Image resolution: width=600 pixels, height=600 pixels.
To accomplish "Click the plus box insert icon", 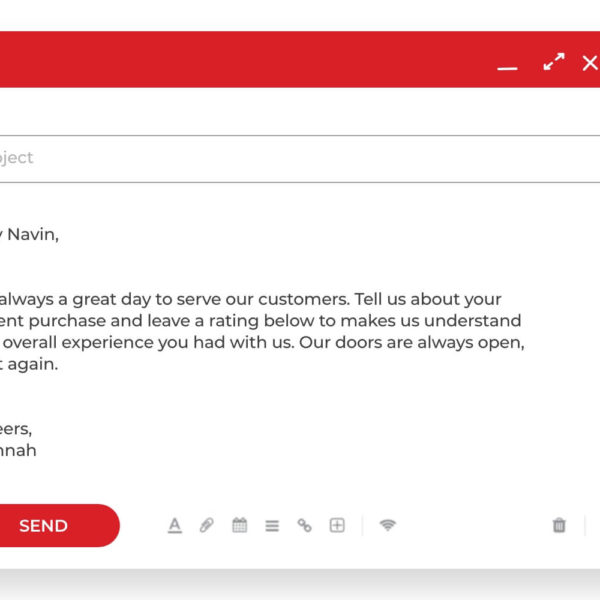I will [337, 525].
